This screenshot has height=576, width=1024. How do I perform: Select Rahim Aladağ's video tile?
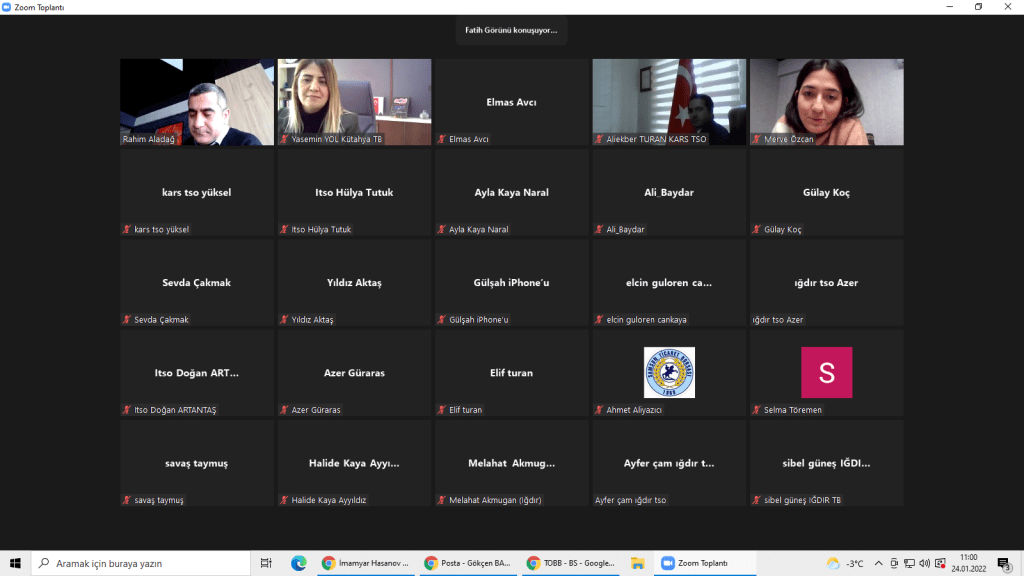click(197, 101)
